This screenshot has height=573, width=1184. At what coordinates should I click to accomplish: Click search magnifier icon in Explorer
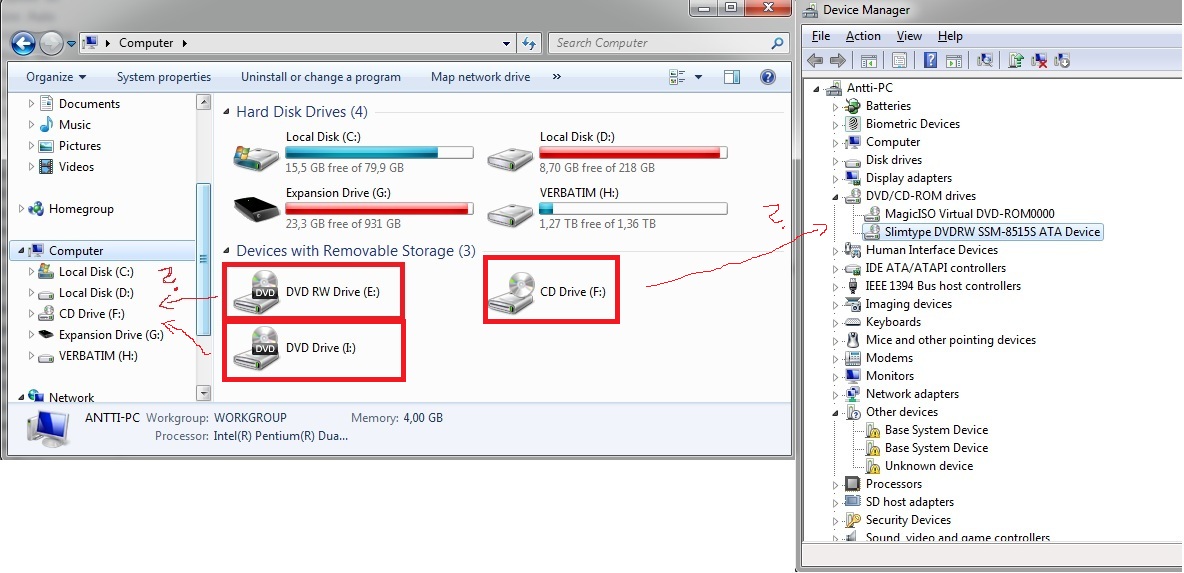[x=777, y=43]
